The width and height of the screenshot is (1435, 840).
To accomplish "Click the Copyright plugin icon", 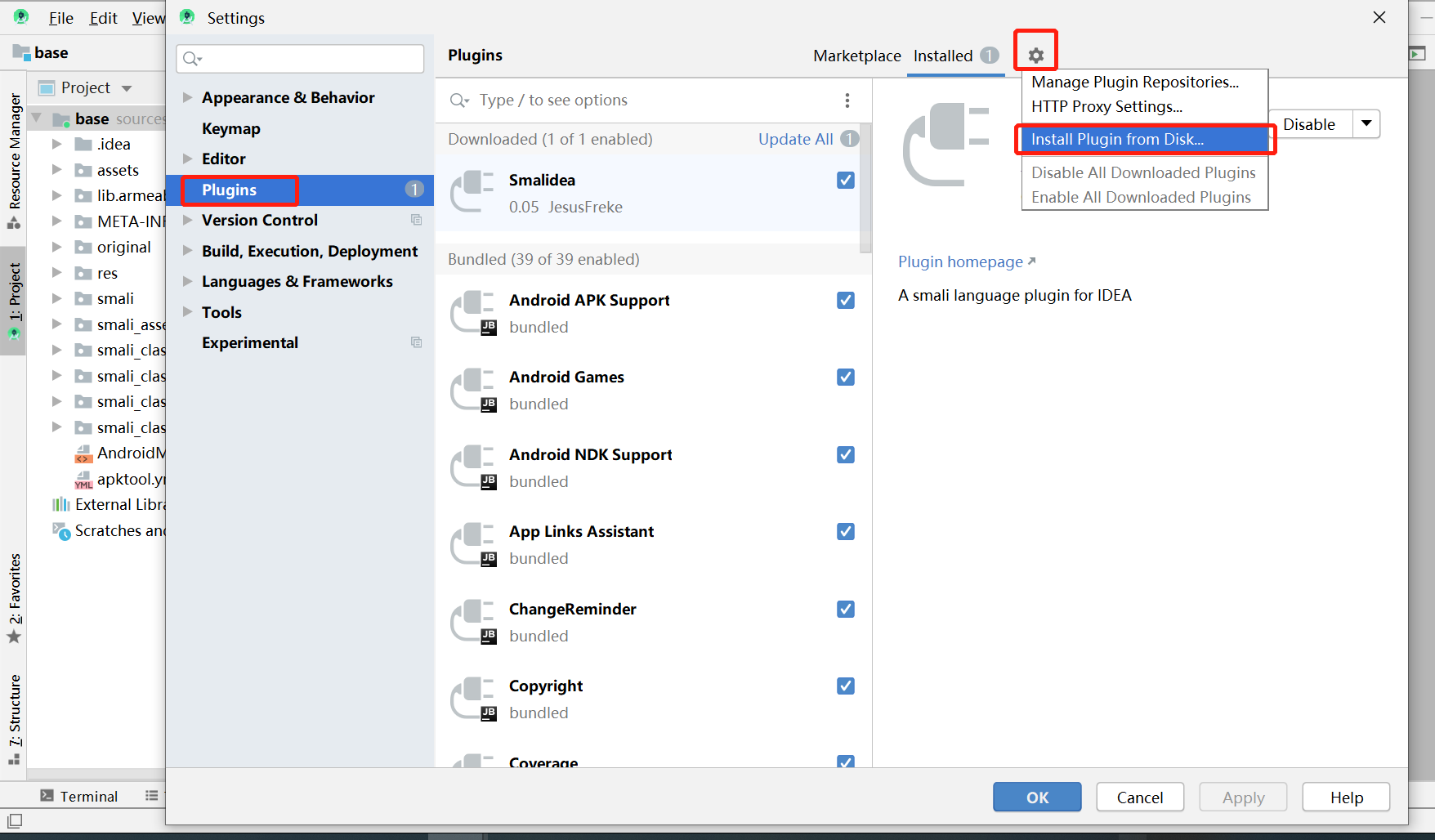I will [x=474, y=699].
